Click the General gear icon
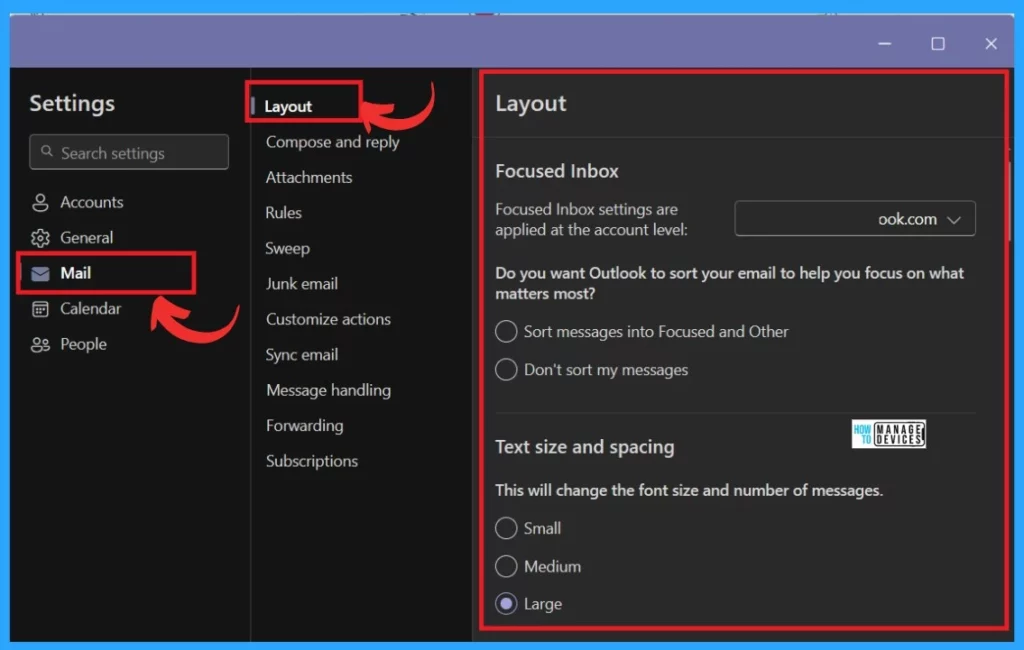Screen dimensions: 1024x650 click(x=40, y=238)
